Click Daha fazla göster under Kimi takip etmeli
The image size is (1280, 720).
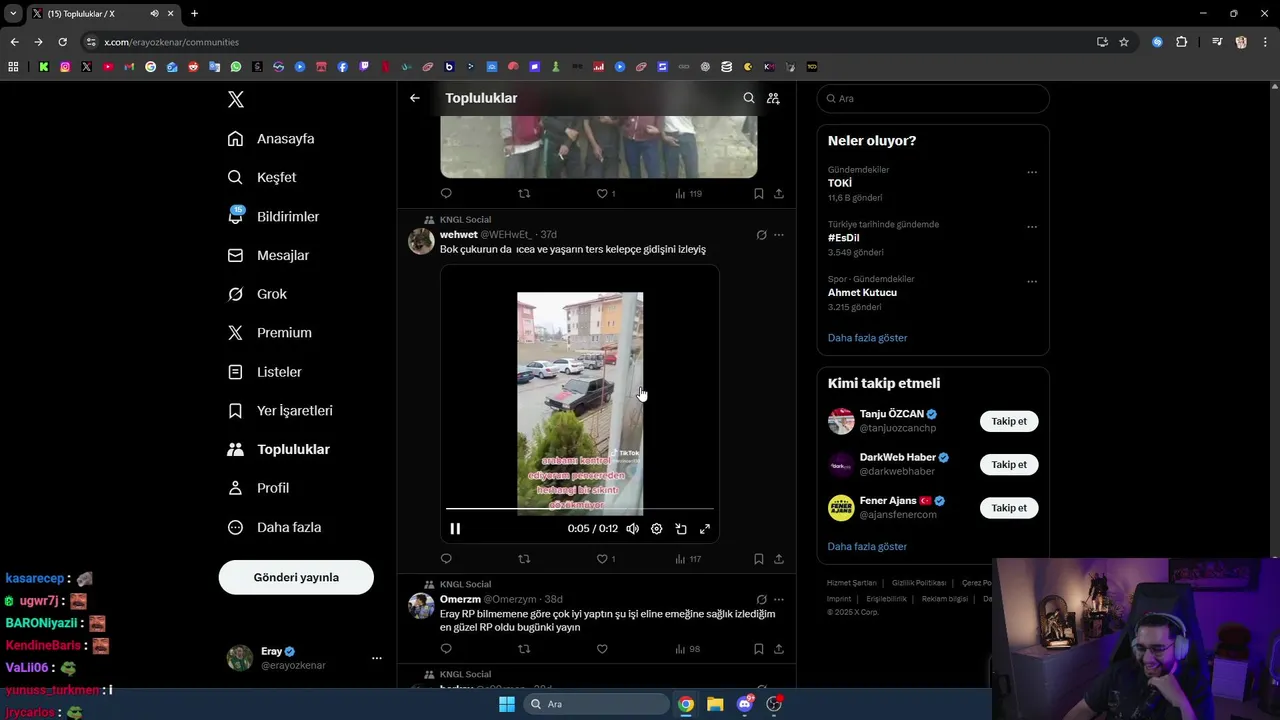[867, 547]
